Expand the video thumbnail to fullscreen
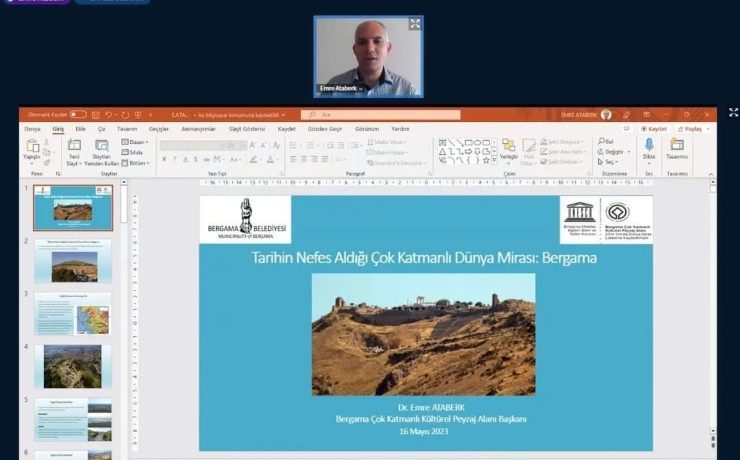This screenshot has height=460, width=740. tap(415, 24)
